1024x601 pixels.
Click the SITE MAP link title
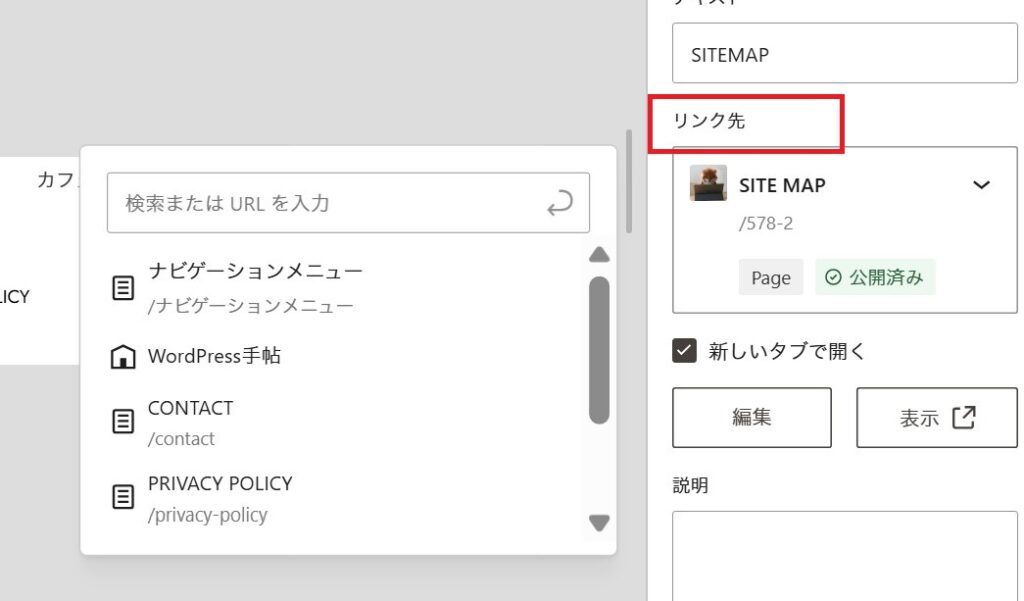[x=782, y=186]
